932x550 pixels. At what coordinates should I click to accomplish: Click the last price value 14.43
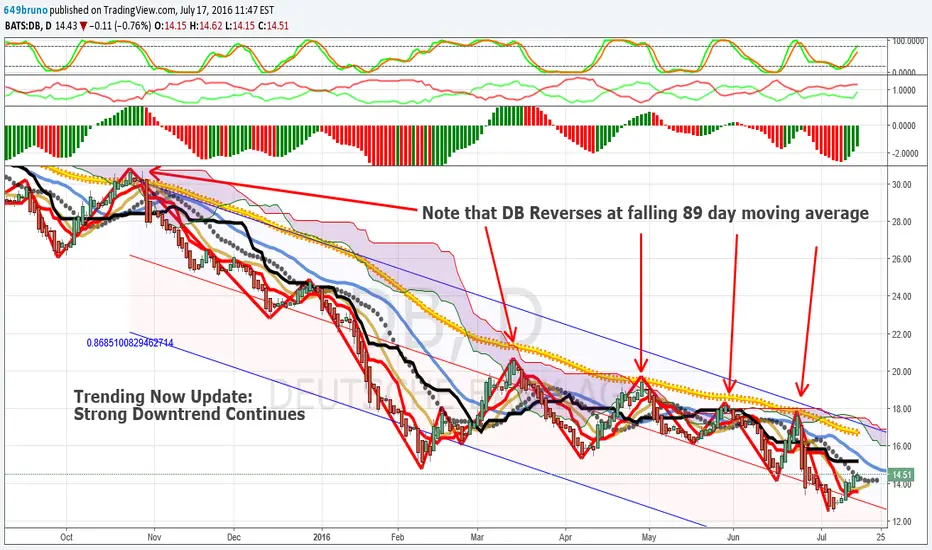[67, 26]
